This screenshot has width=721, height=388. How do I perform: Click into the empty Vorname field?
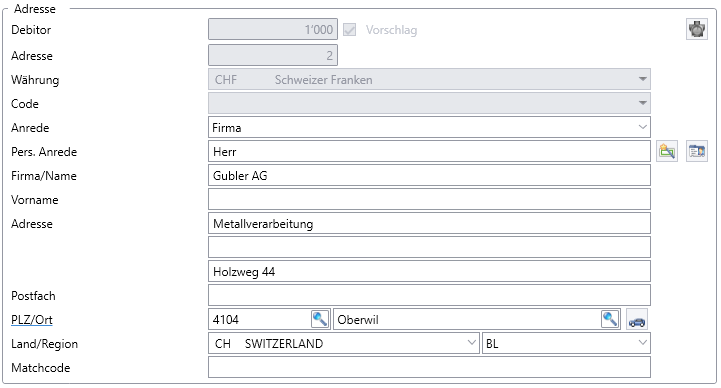coord(429,200)
